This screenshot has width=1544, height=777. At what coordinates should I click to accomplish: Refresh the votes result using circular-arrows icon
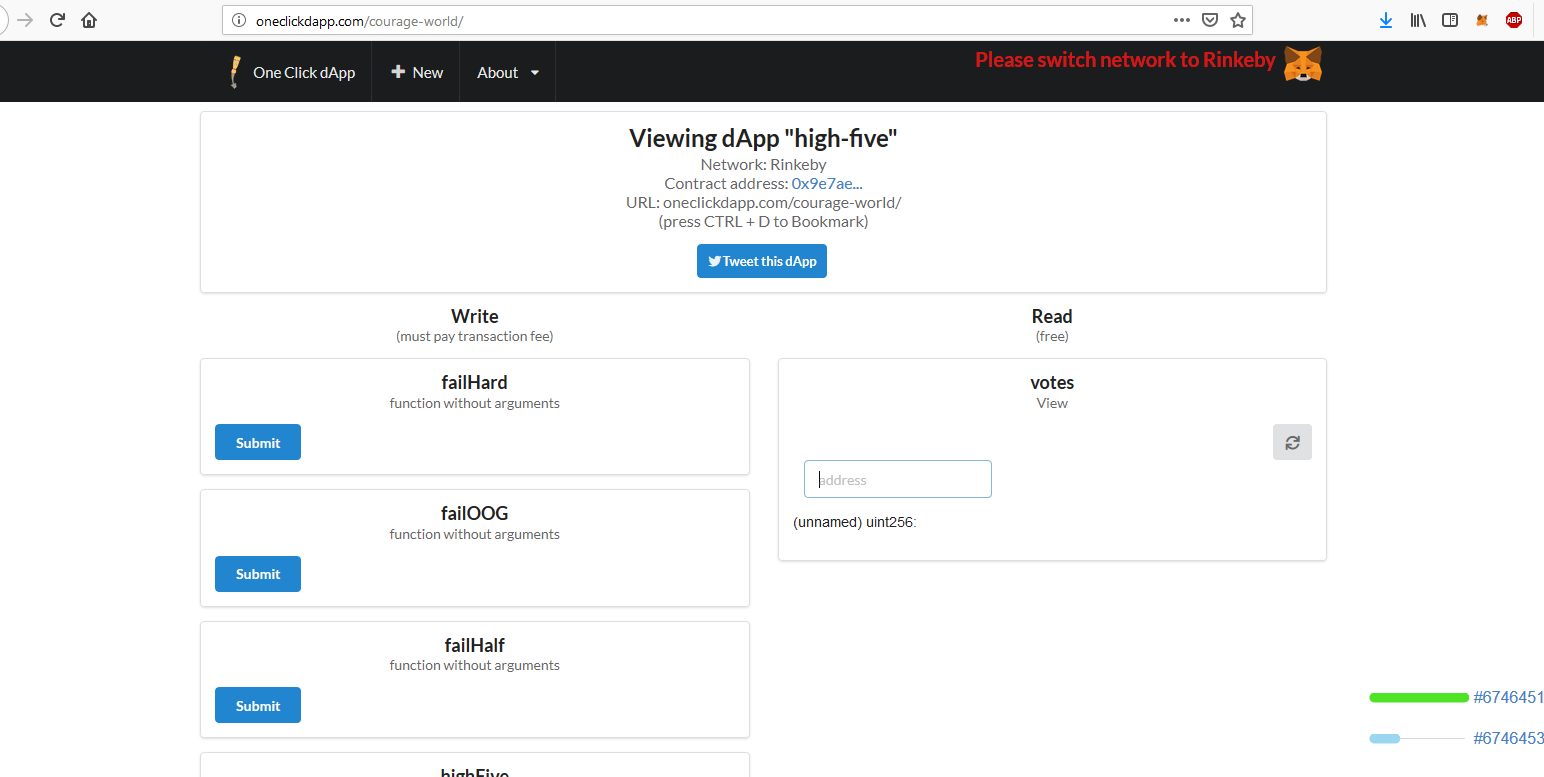point(1292,442)
